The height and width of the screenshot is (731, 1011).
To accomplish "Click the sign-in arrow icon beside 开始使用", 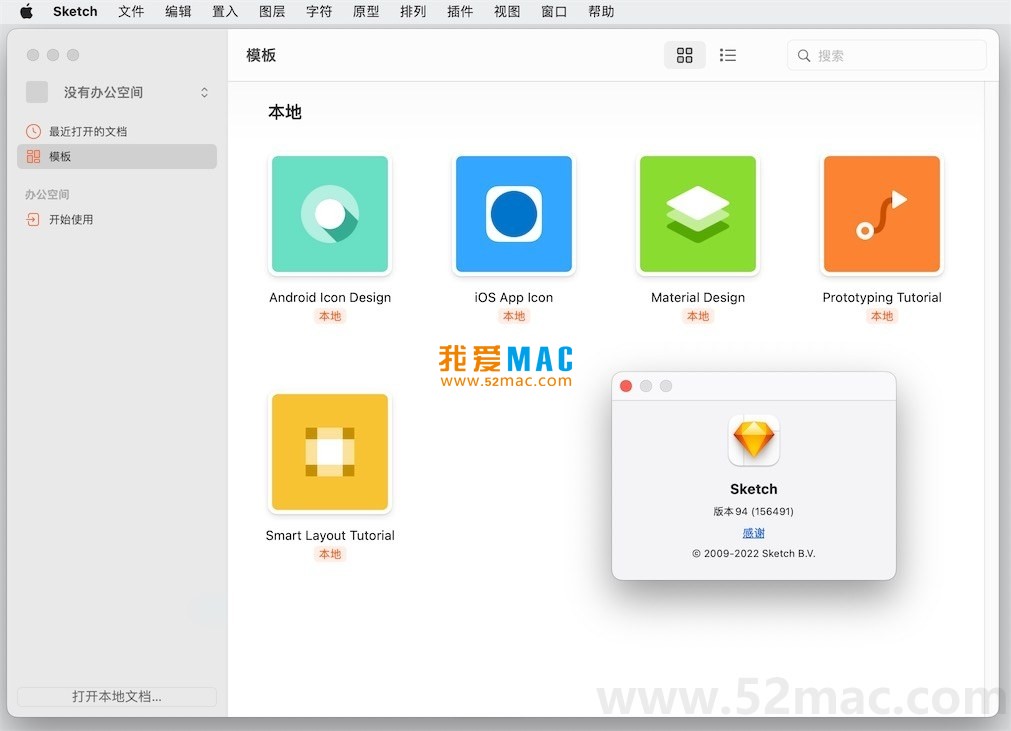I will pos(33,220).
